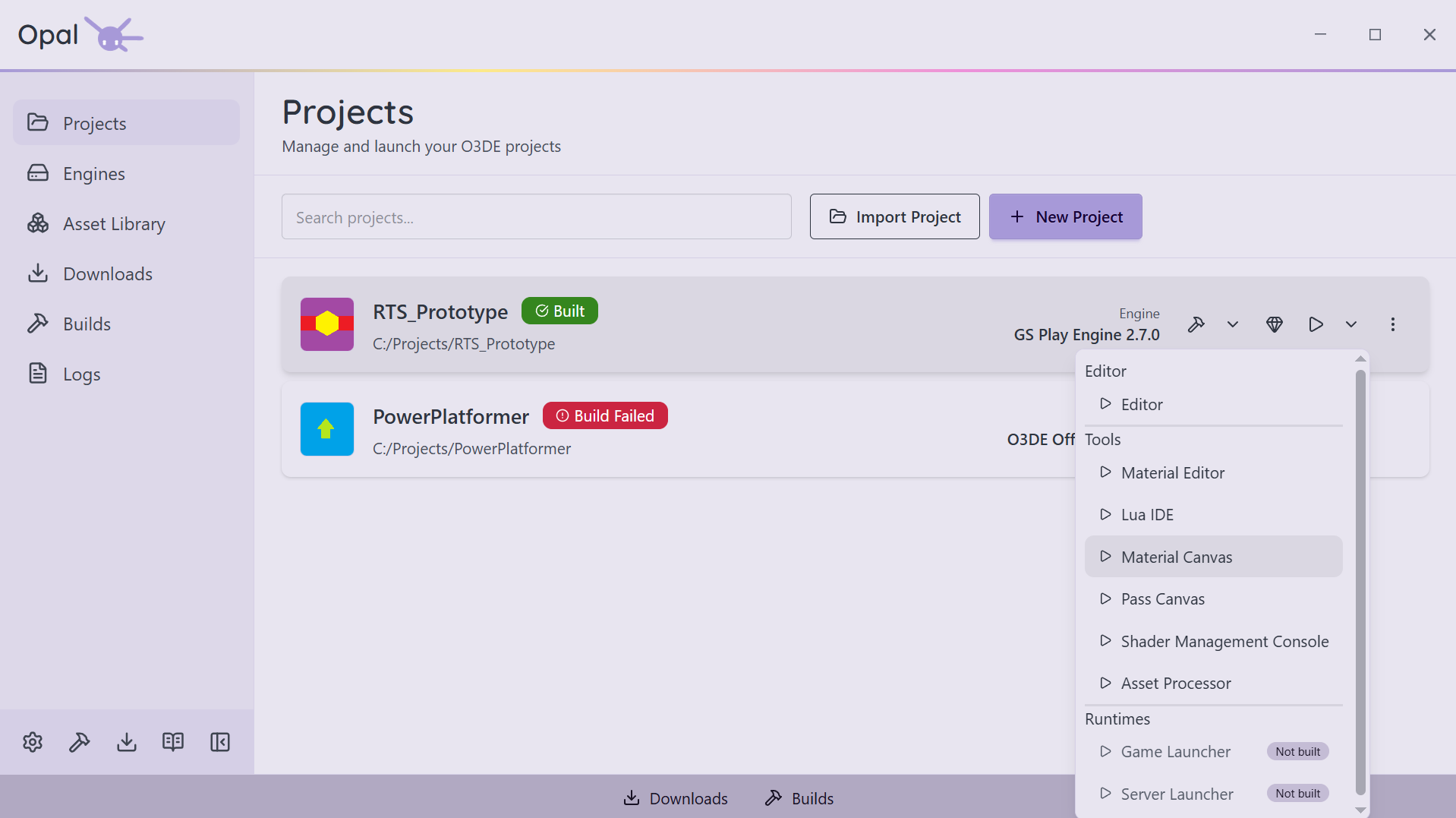Select Server Launcher under Runtimes
The height and width of the screenshot is (818, 1456).
(x=1214, y=794)
